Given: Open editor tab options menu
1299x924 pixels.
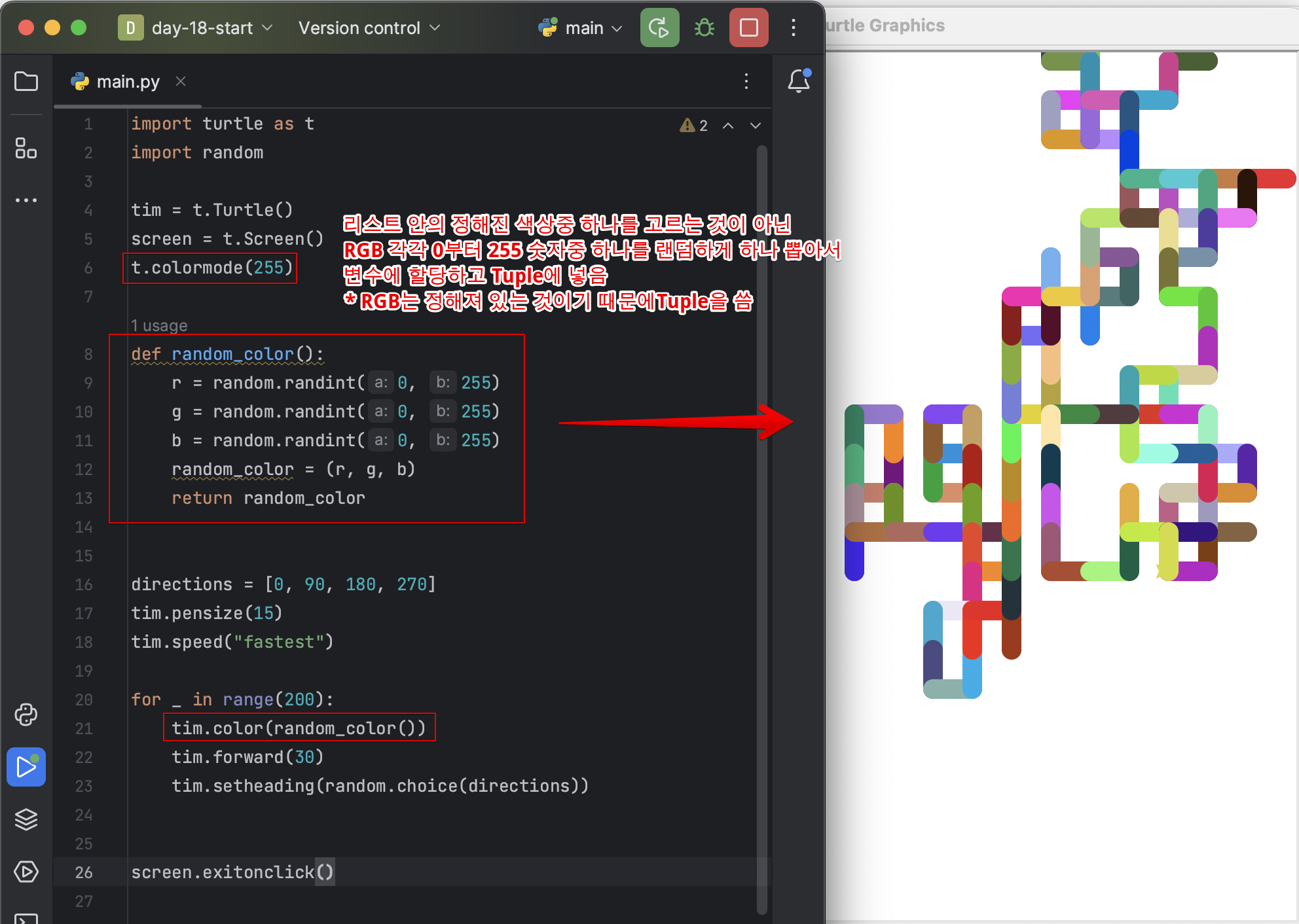Looking at the screenshot, I should click(746, 81).
